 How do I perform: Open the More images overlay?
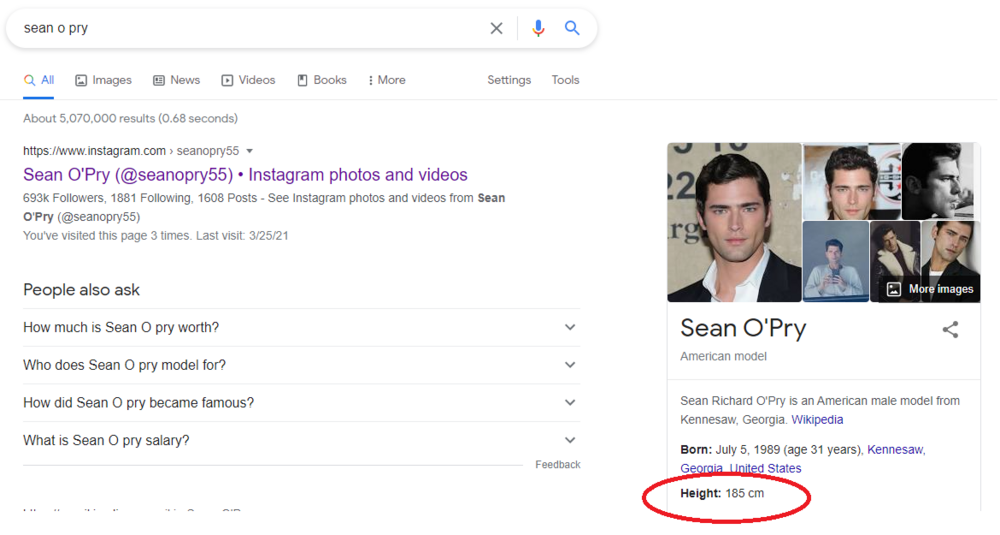(x=930, y=289)
